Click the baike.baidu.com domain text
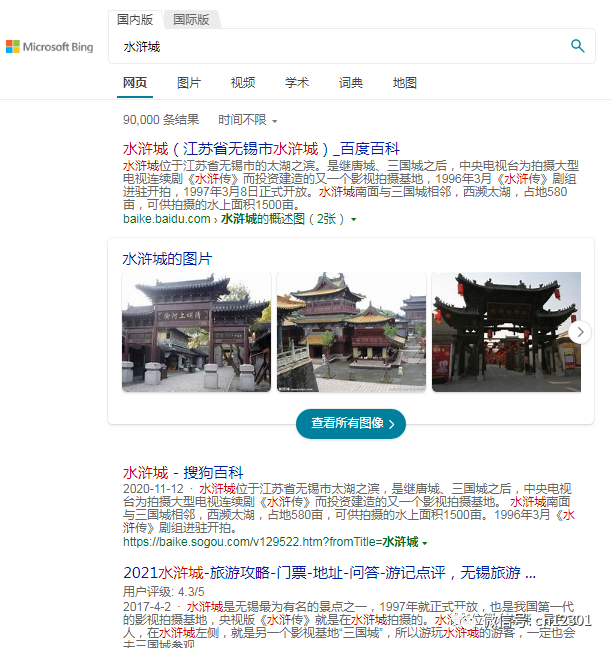Screen dimensions: 611x648 pos(167,219)
